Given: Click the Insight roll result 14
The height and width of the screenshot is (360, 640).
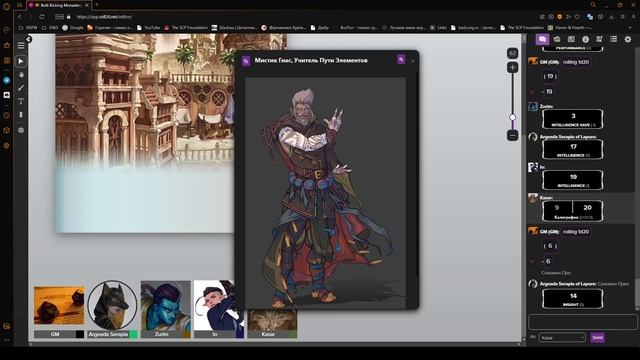Looking at the screenshot, I should pyautogui.click(x=573, y=296).
